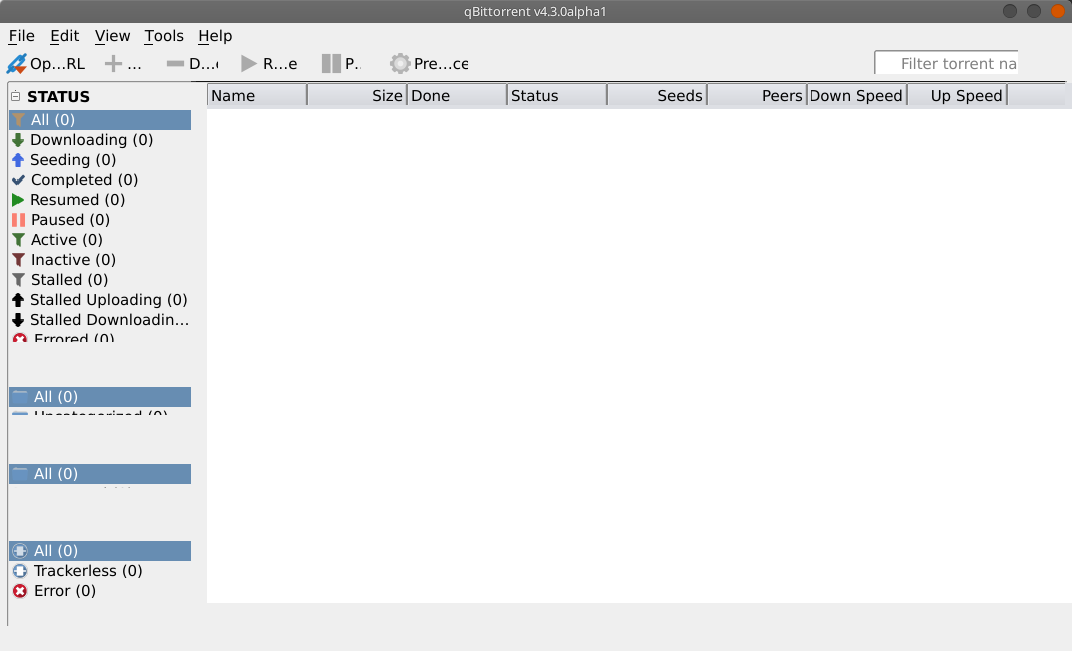Click the green Downloading arrow icon
The width and height of the screenshot is (1072, 651).
tap(18, 140)
